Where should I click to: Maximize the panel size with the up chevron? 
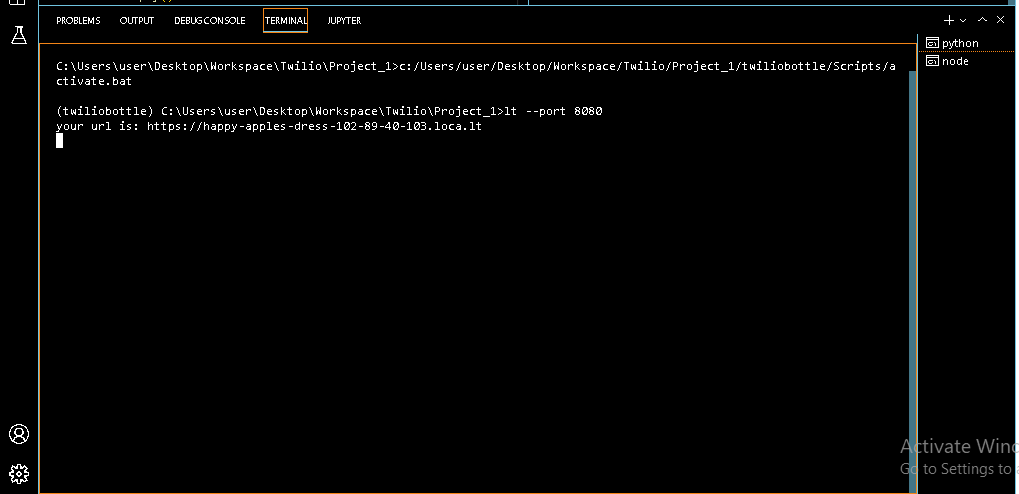pos(983,20)
